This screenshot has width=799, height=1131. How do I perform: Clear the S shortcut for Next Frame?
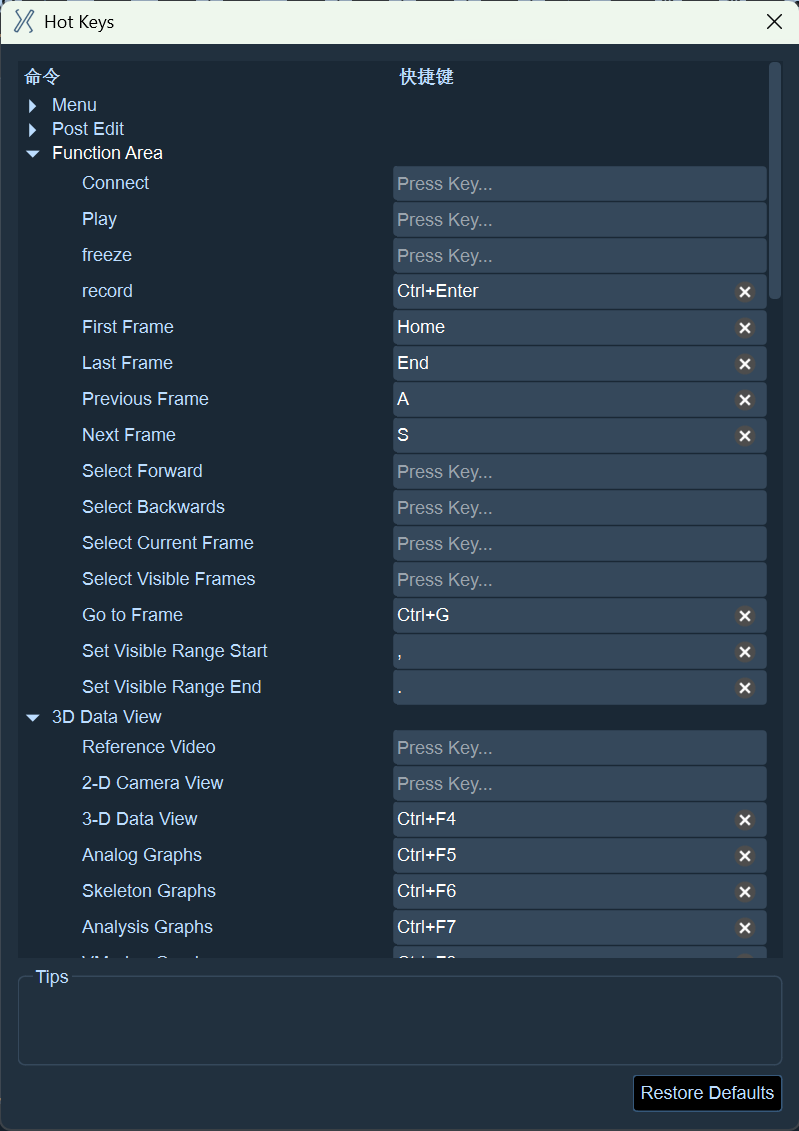click(x=745, y=436)
